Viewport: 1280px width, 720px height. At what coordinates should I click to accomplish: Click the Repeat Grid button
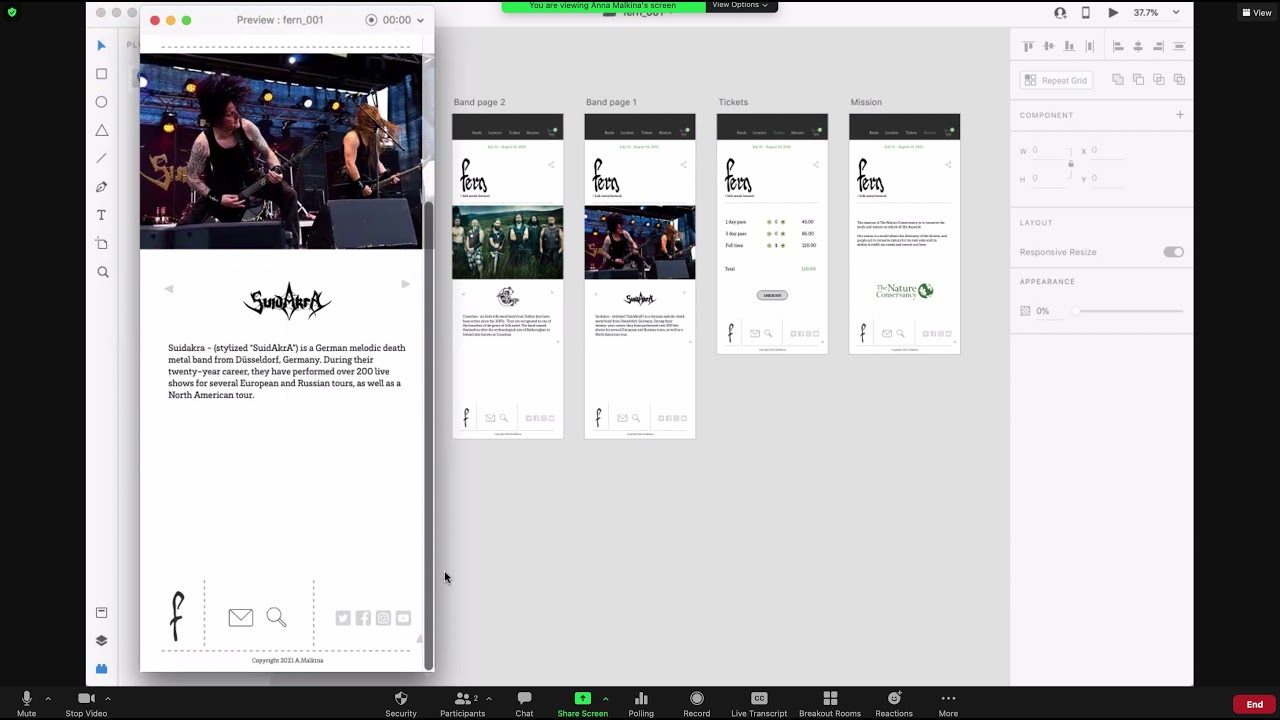tap(1056, 80)
